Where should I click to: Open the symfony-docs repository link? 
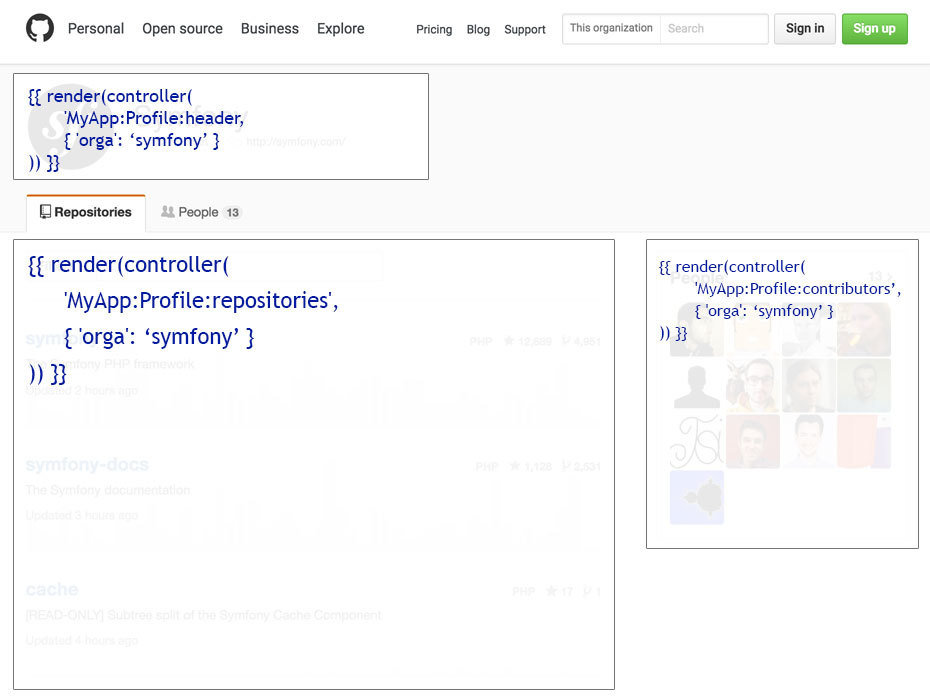click(87, 464)
